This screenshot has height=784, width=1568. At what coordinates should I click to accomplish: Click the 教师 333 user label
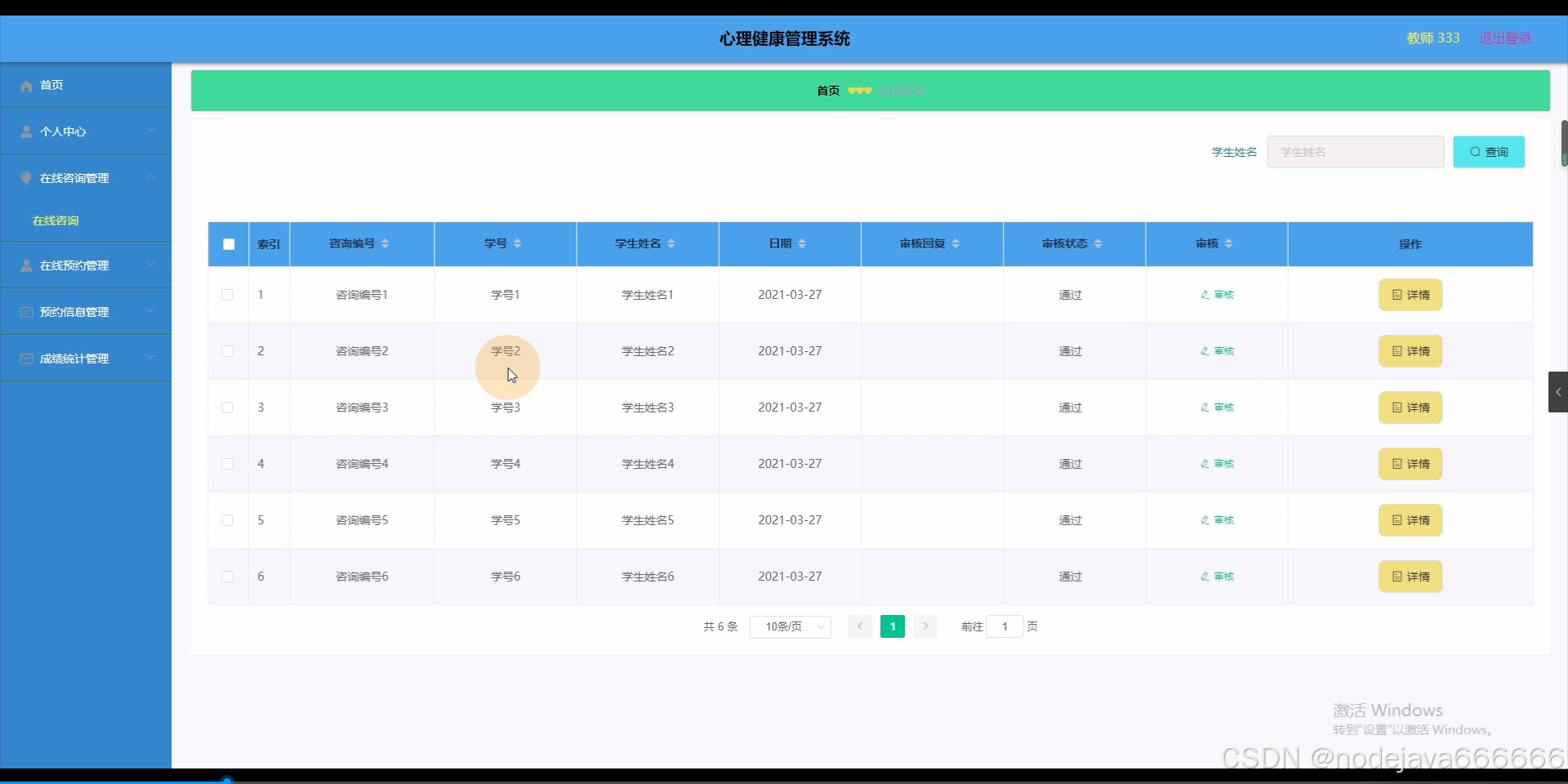[1433, 38]
